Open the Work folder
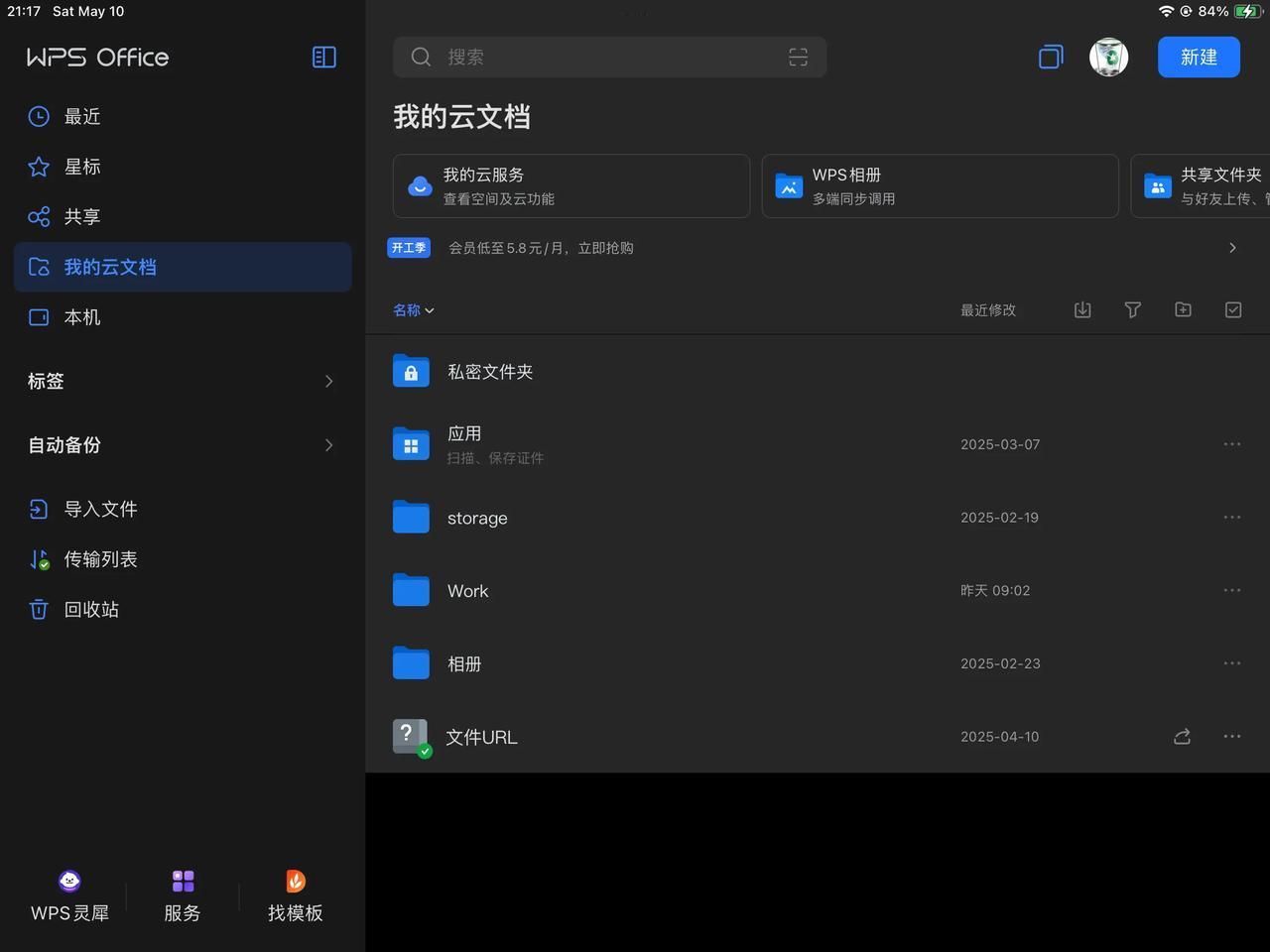The height and width of the screenshot is (952, 1270). tap(818, 591)
